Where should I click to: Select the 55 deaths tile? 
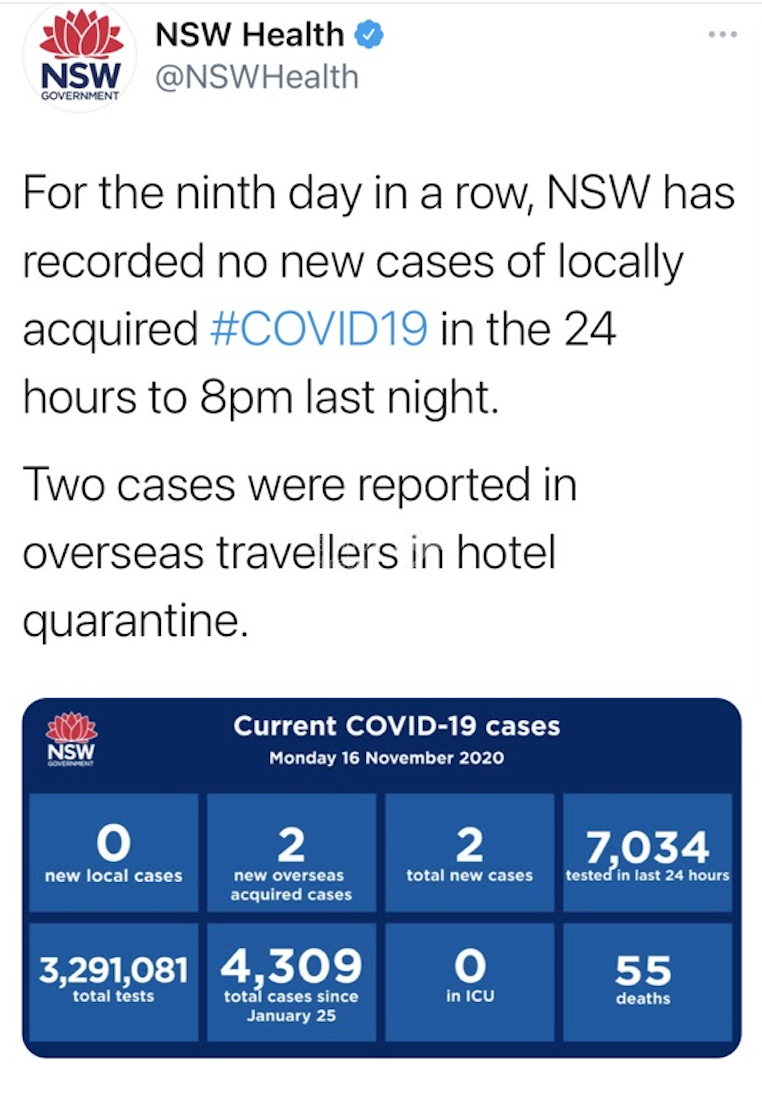pyautogui.click(x=647, y=982)
